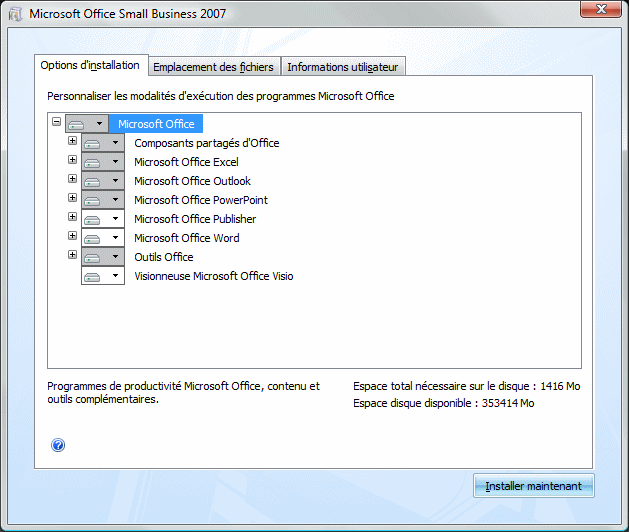Click the Office installer icon in title bar
629x532 pixels.
point(15,14)
